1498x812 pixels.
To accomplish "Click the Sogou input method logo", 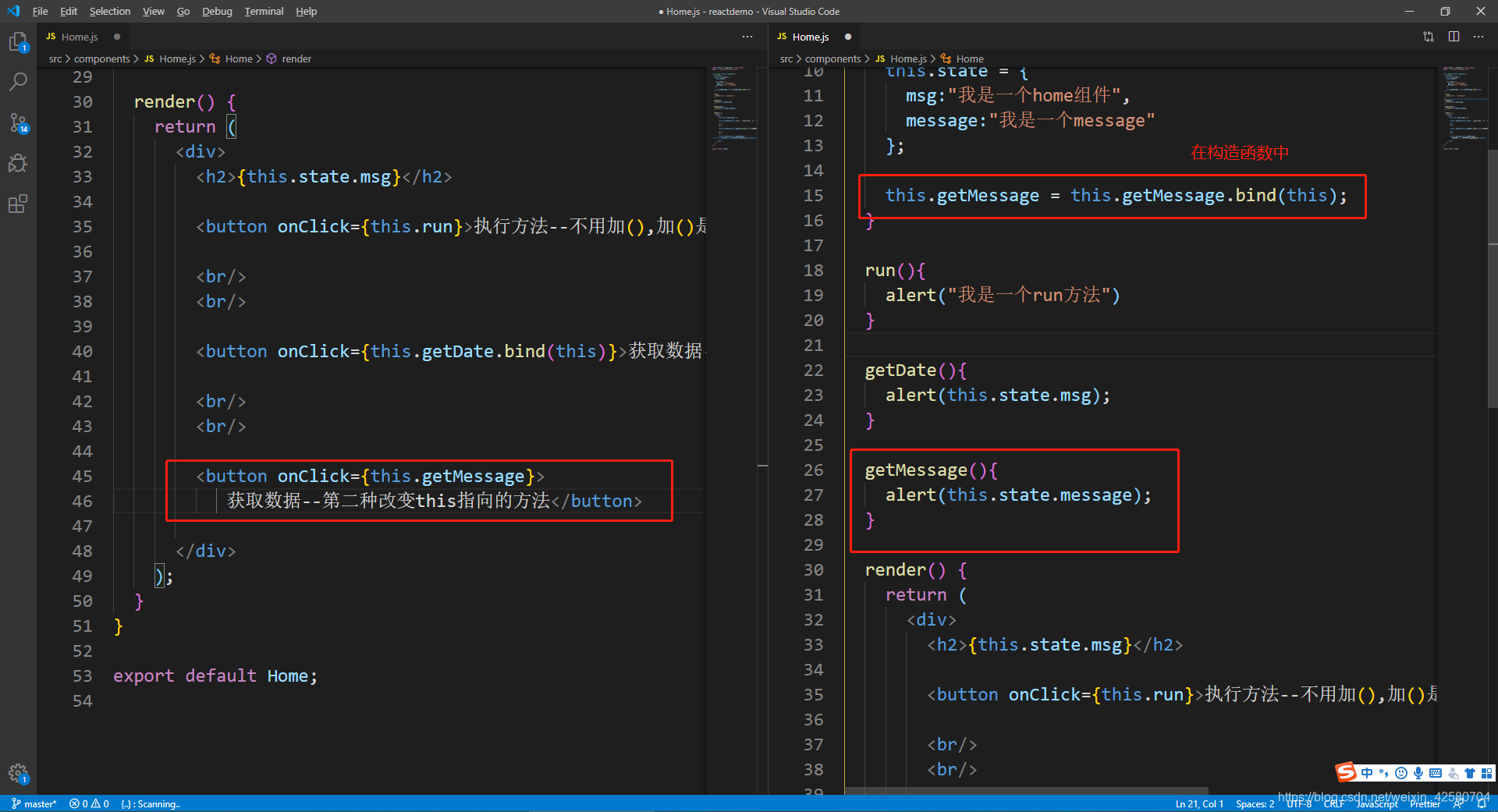I will (x=1346, y=773).
